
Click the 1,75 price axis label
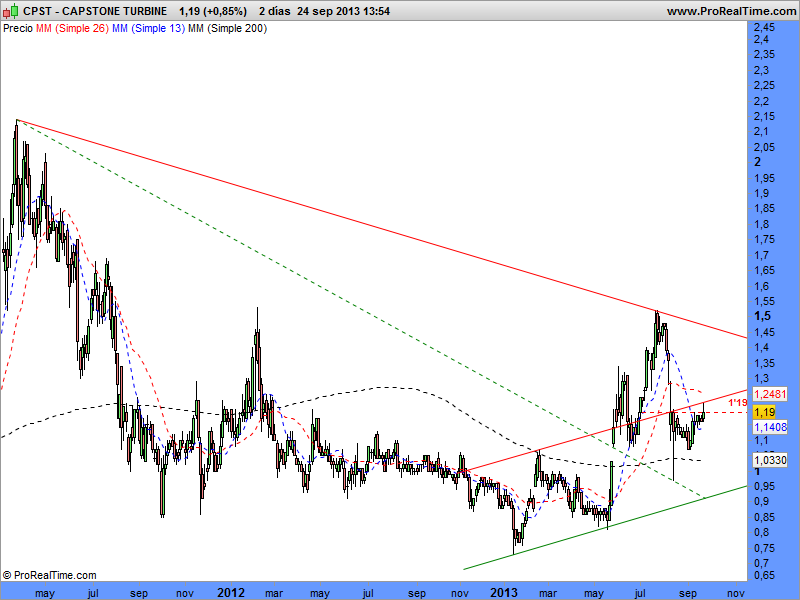click(x=764, y=239)
